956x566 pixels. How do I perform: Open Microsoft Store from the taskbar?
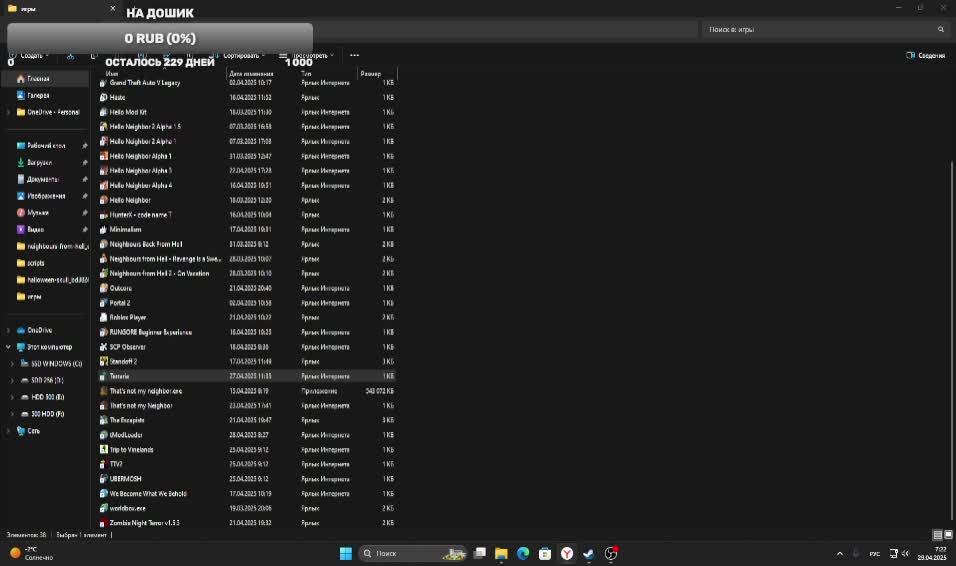(545, 553)
